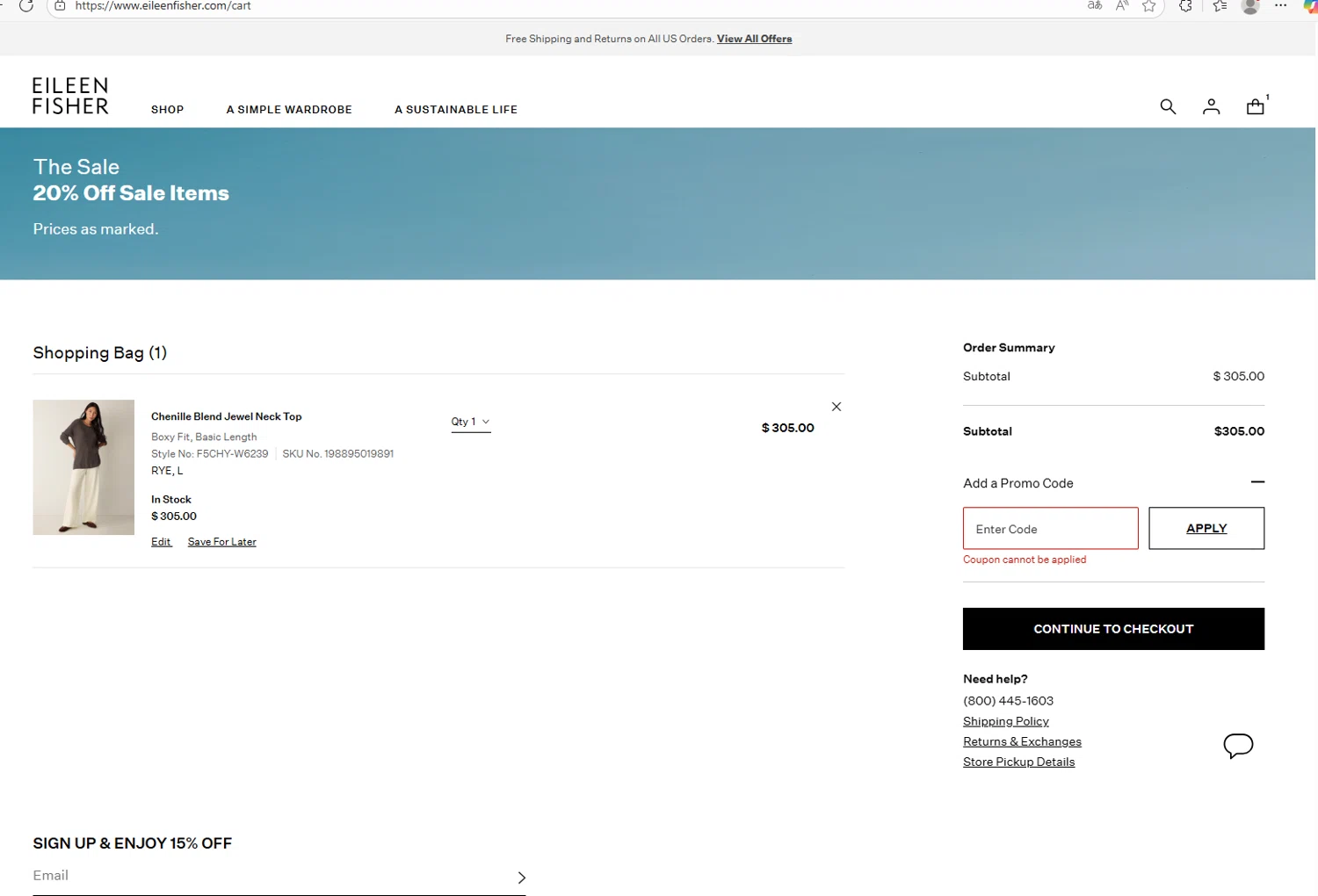Screen dimensions: 1318x896
Task: Click the read aloud icon in address bar
Action: (1122, 6)
